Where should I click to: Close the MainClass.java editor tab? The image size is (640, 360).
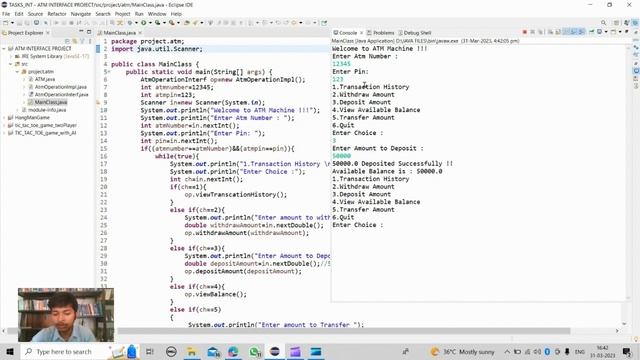coord(140,33)
